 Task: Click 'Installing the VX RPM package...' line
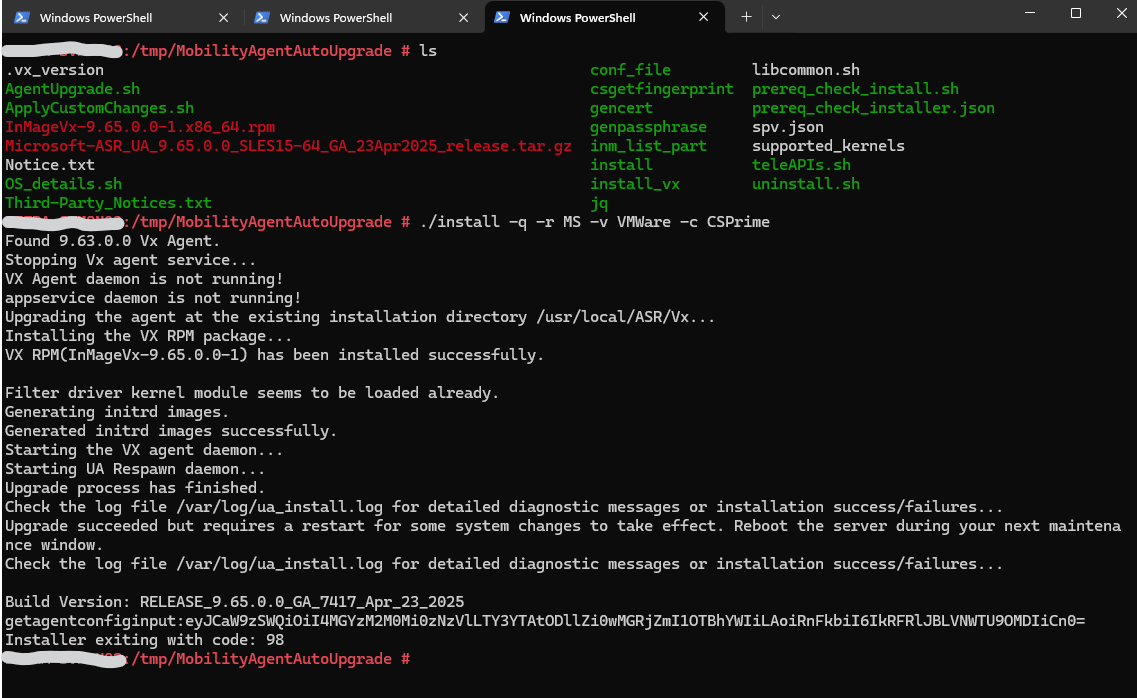click(149, 336)
